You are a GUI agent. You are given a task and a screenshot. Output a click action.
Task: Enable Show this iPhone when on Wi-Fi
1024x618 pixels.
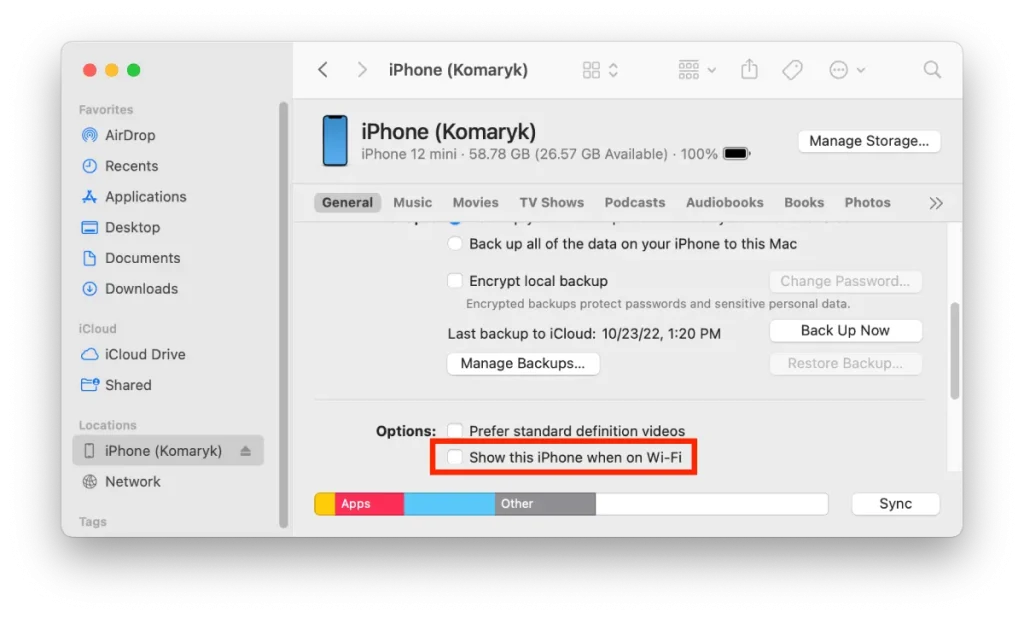455,457
